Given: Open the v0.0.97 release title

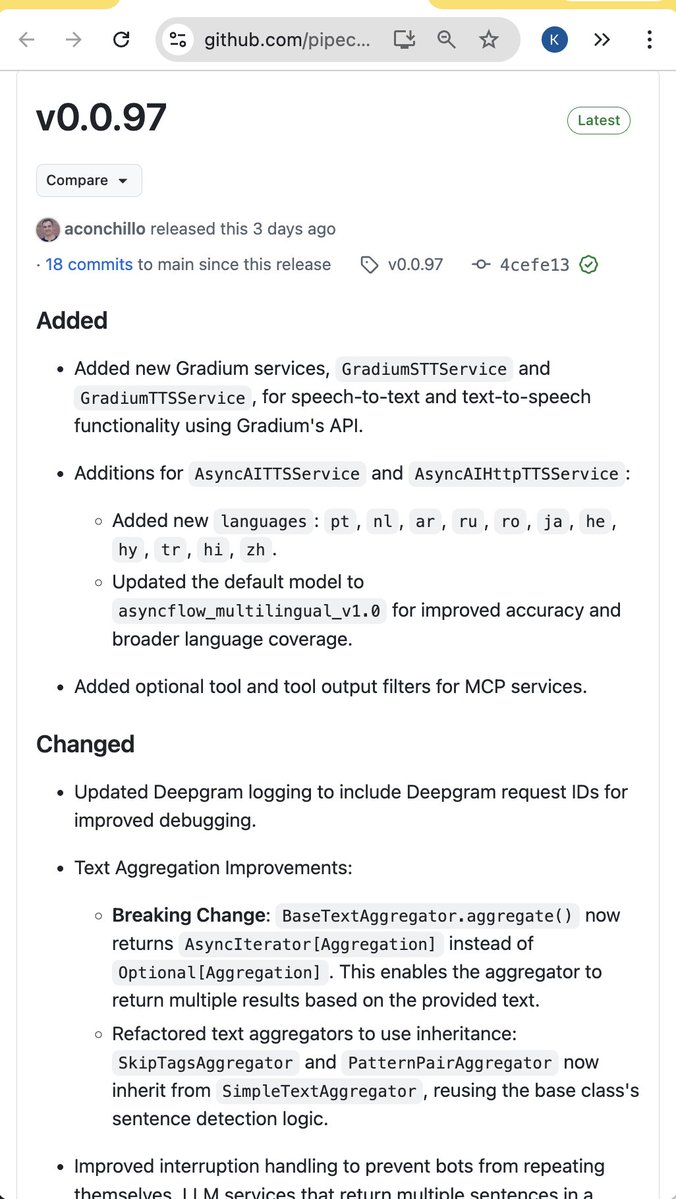Looking at the screenshot, I should (x=101, y=118).
